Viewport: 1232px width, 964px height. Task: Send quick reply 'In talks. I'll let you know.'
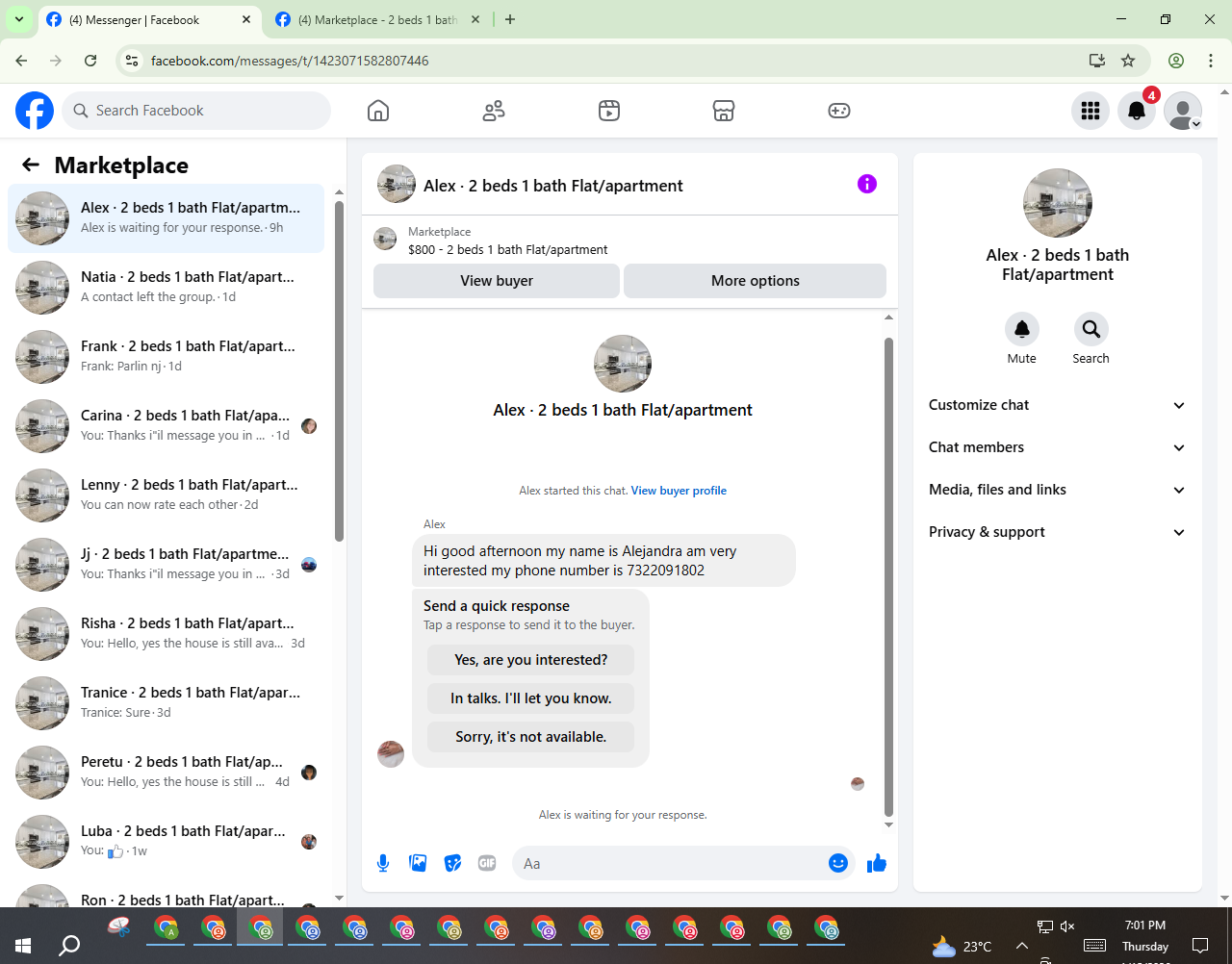point(531,698)
